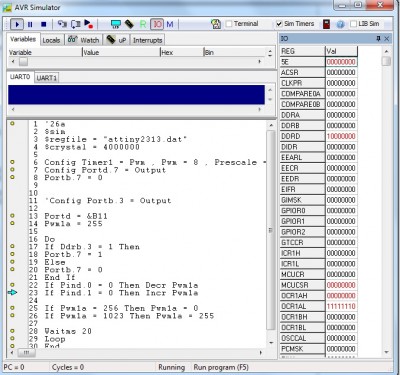Select the MCUCSR register row
Viewport: 400px width, 375px height.
point(319,285)
